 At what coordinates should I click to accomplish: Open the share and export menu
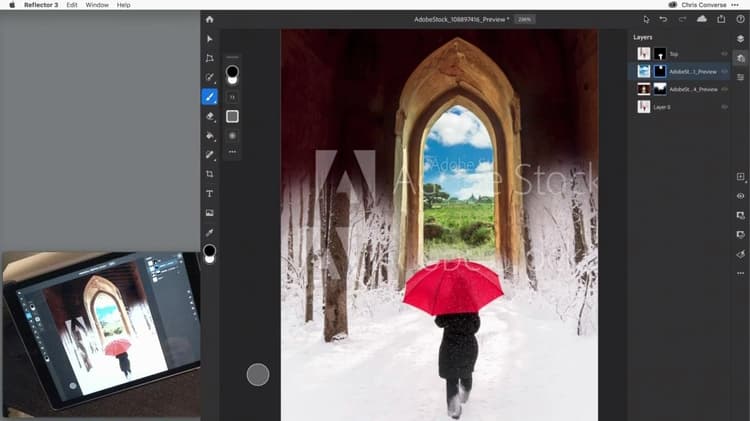[x=721, y=19]
